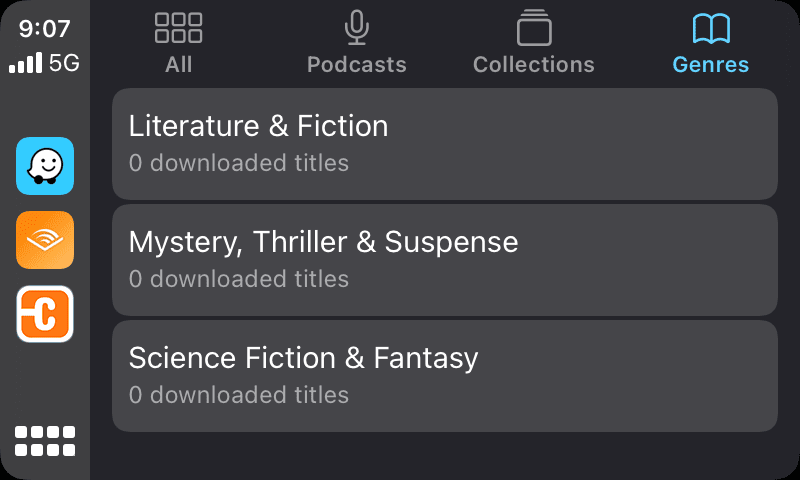Select the Podcasts tab label
The height and width of the screenshot is (480, 800).
pos(356,65)
